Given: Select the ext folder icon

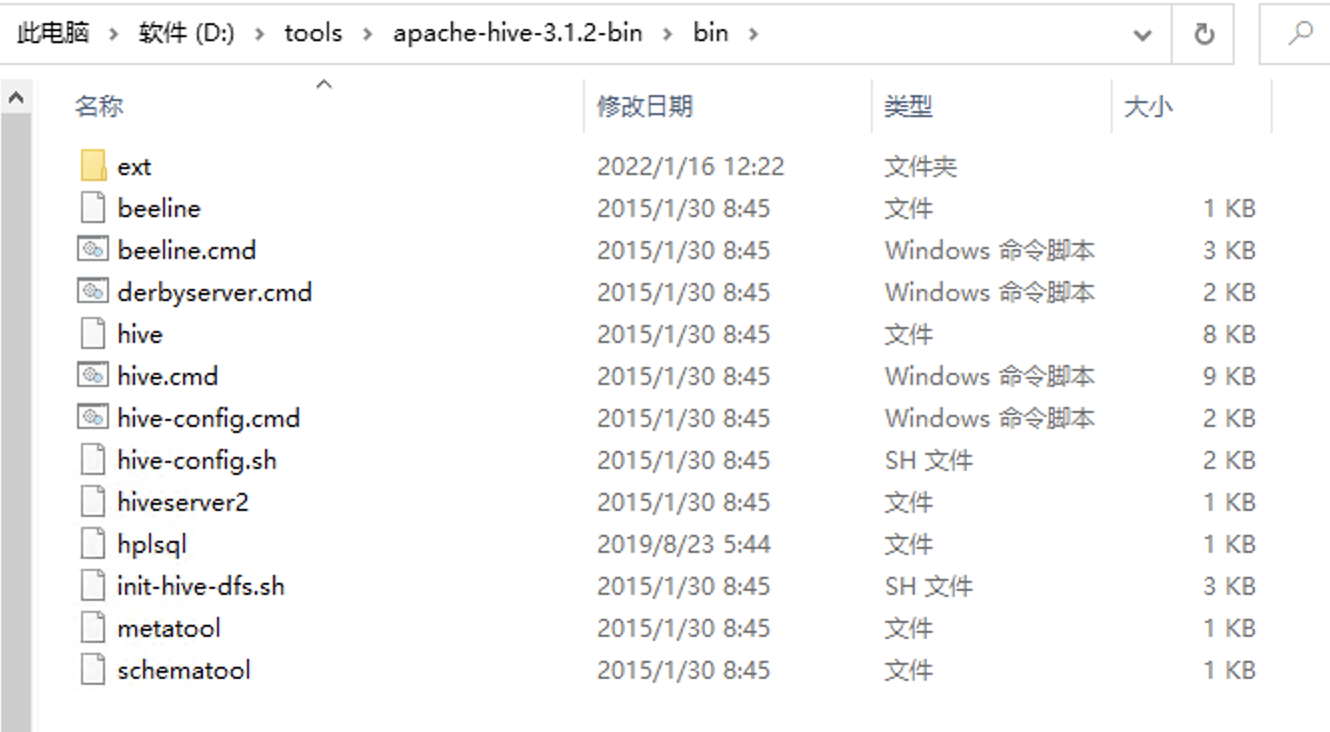Looking at the screenshot, I should click(92, 166).
